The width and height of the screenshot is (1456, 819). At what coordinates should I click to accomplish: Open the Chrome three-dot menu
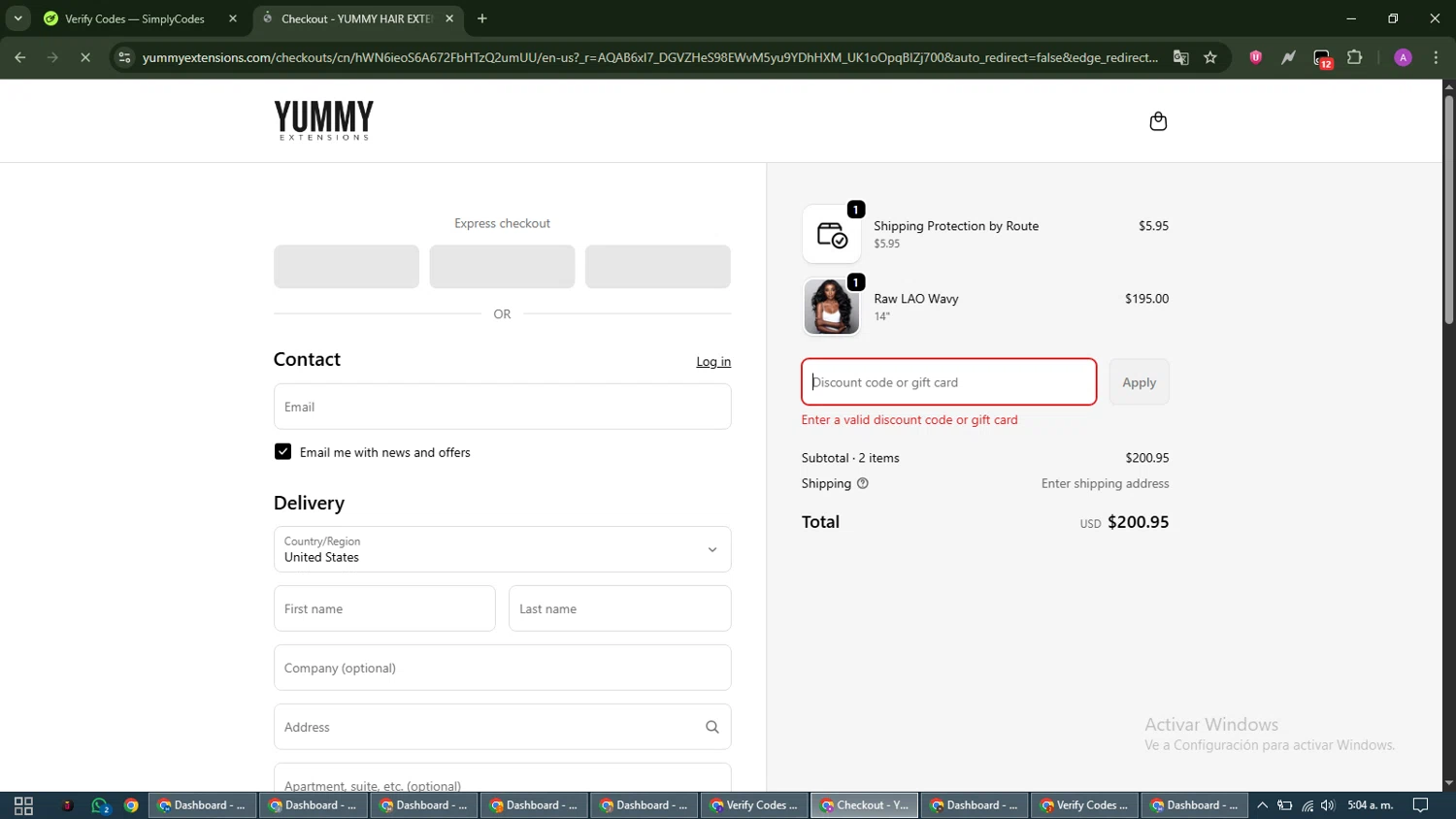[1436, 57]
